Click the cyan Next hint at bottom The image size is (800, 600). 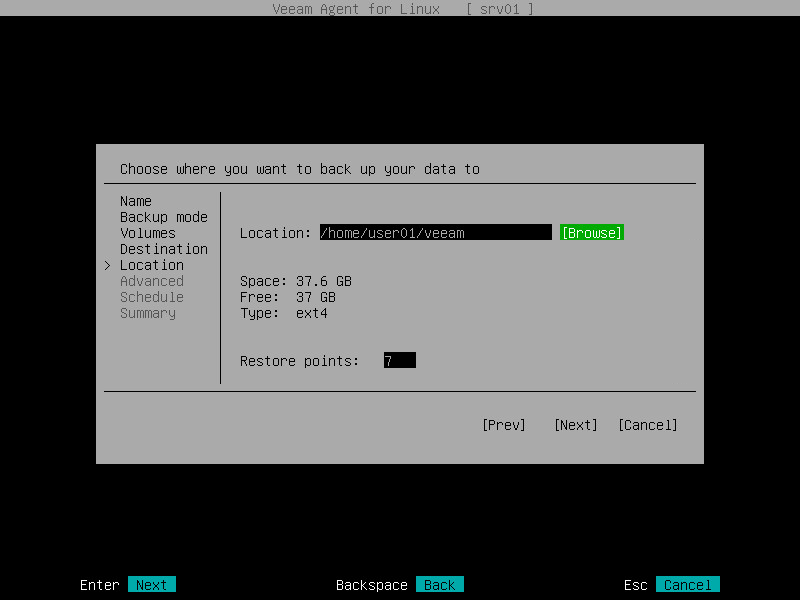[x=152, y=584]
